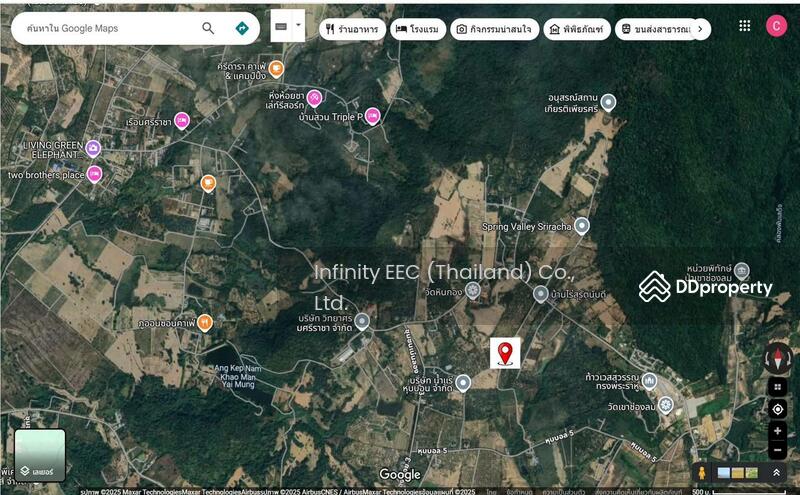Click the อนุสรณ์สถานเกียรติเพียรศรี marker
The width and height of the screenshot is (800, 495).
pos(608,103)
